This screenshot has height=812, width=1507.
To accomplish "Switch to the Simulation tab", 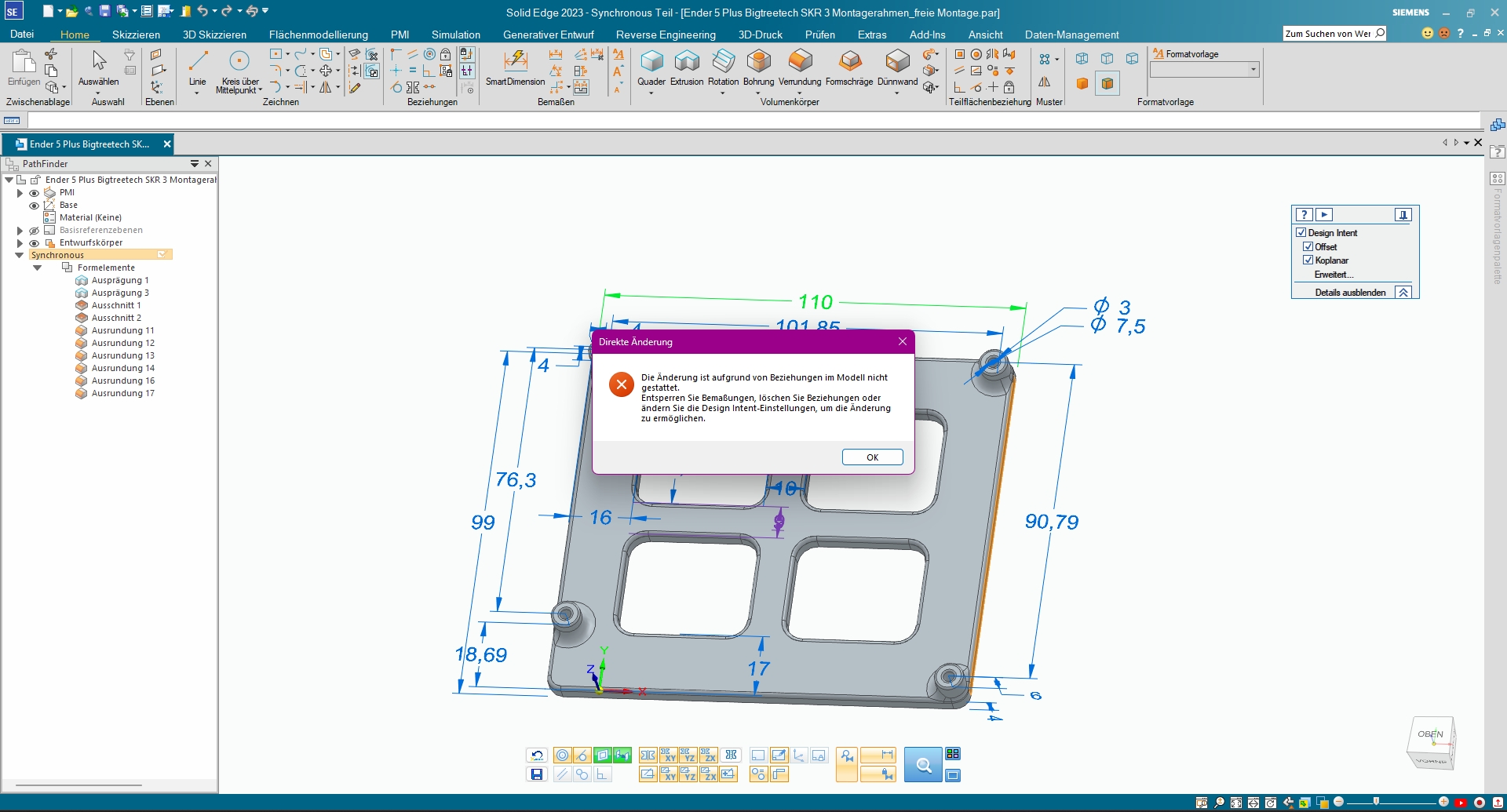I will click(455, 35).
